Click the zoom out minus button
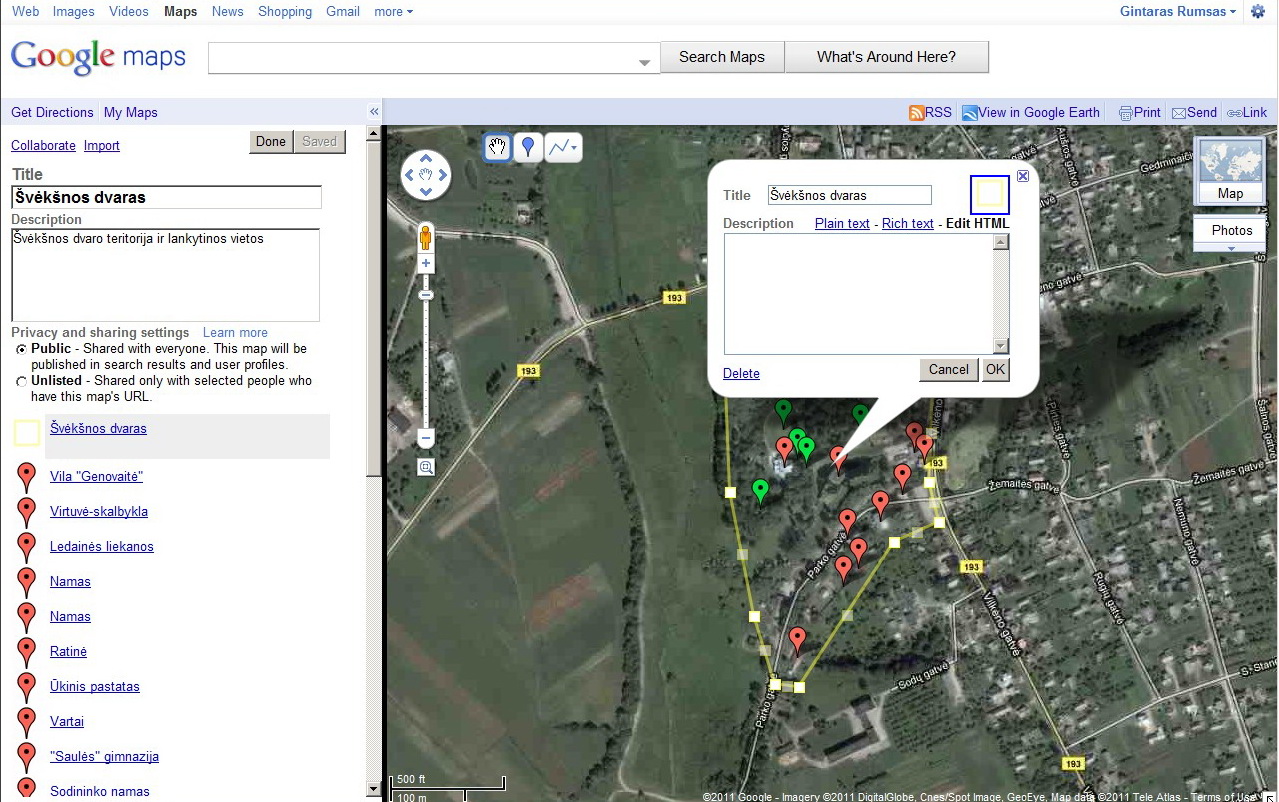The width and height of the screenshot is (1279, 802). click(x=426, y=438)
